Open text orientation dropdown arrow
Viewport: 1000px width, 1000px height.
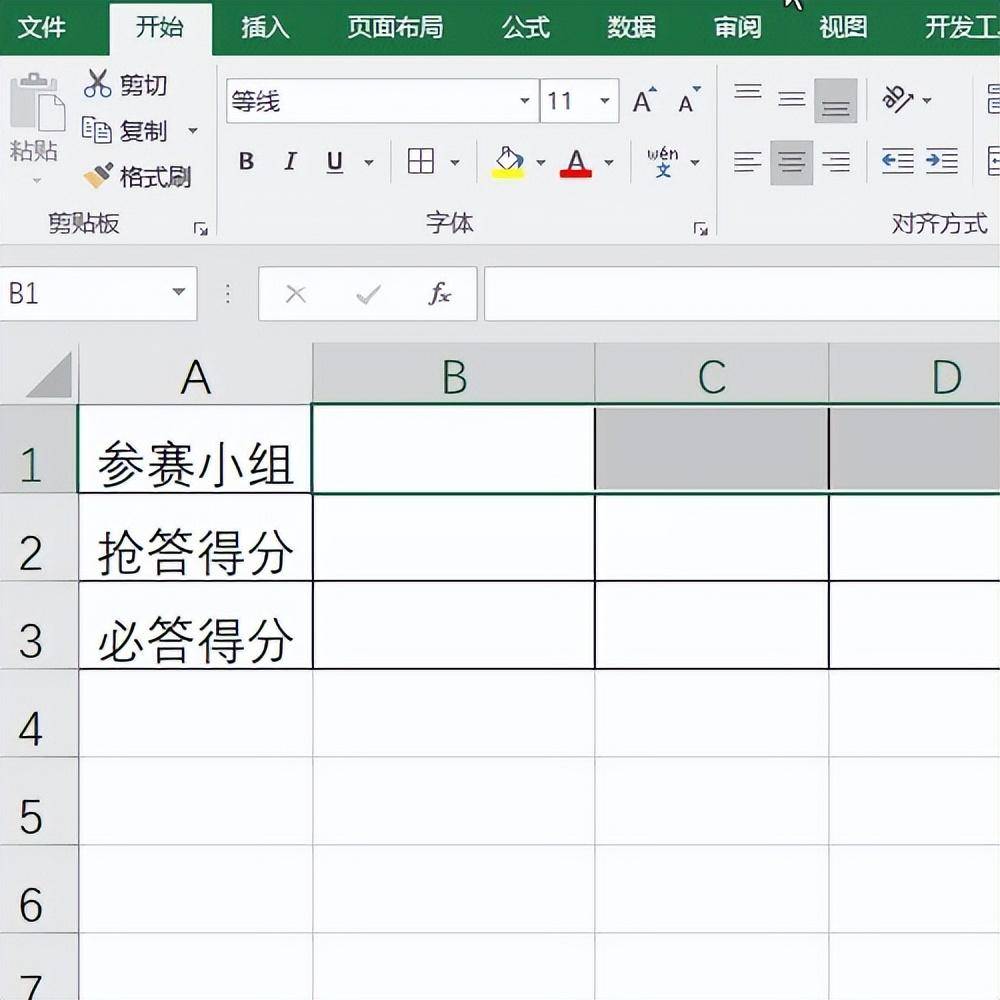point(927,100)
